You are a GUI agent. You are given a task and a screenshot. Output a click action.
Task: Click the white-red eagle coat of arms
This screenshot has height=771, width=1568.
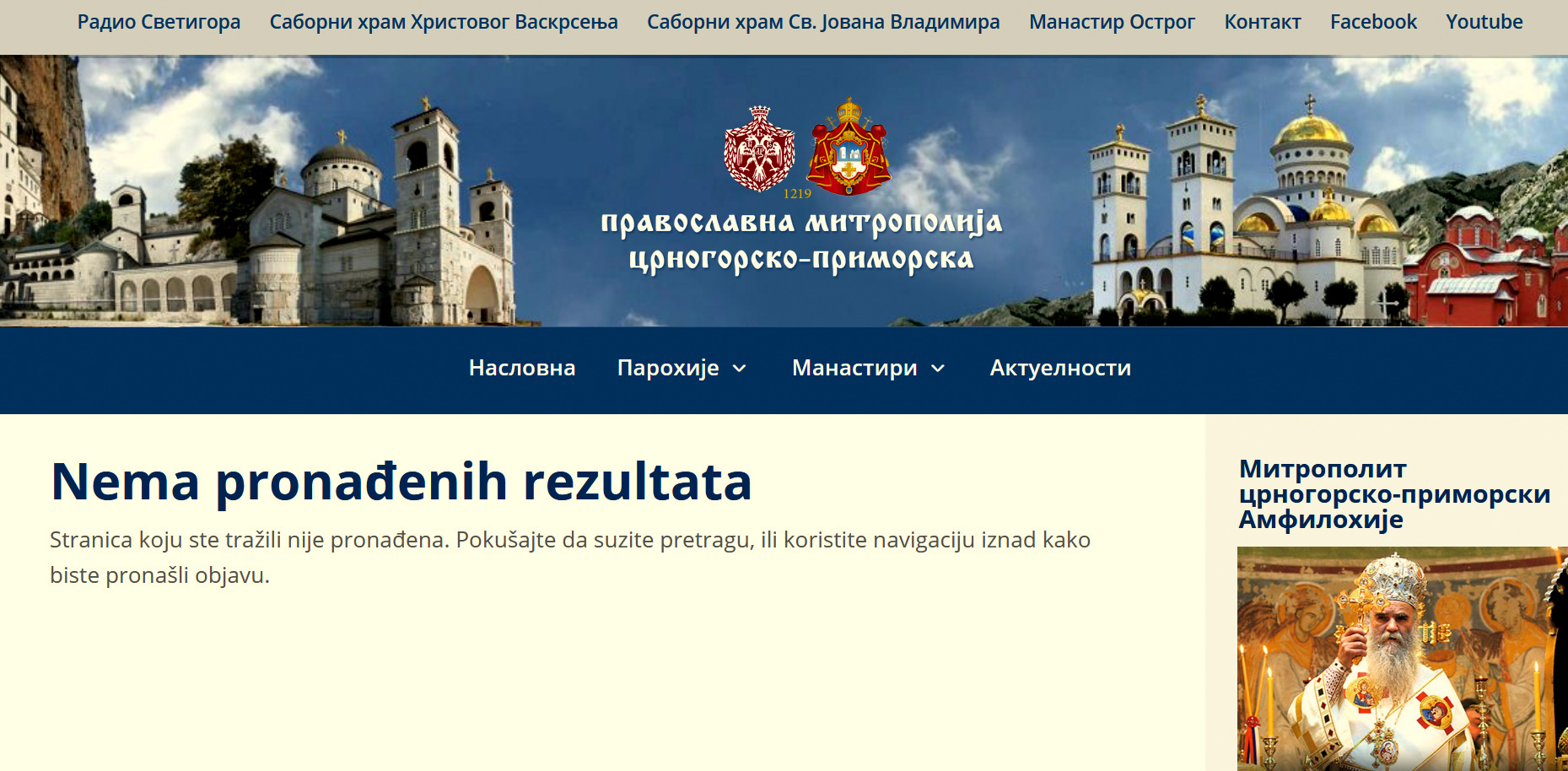coord(759,148)
